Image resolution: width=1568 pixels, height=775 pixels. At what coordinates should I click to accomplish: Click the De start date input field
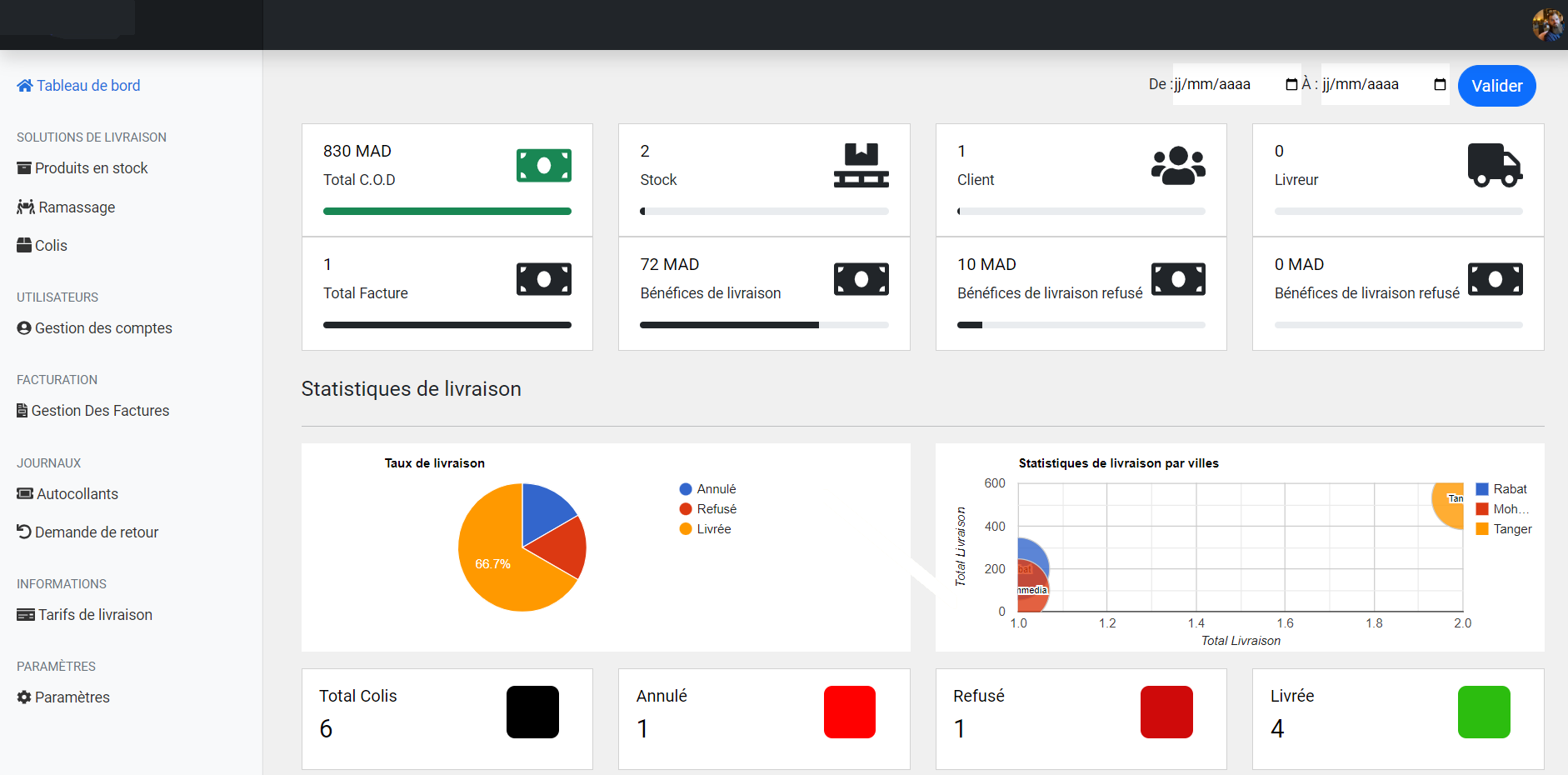point(1225,85)
